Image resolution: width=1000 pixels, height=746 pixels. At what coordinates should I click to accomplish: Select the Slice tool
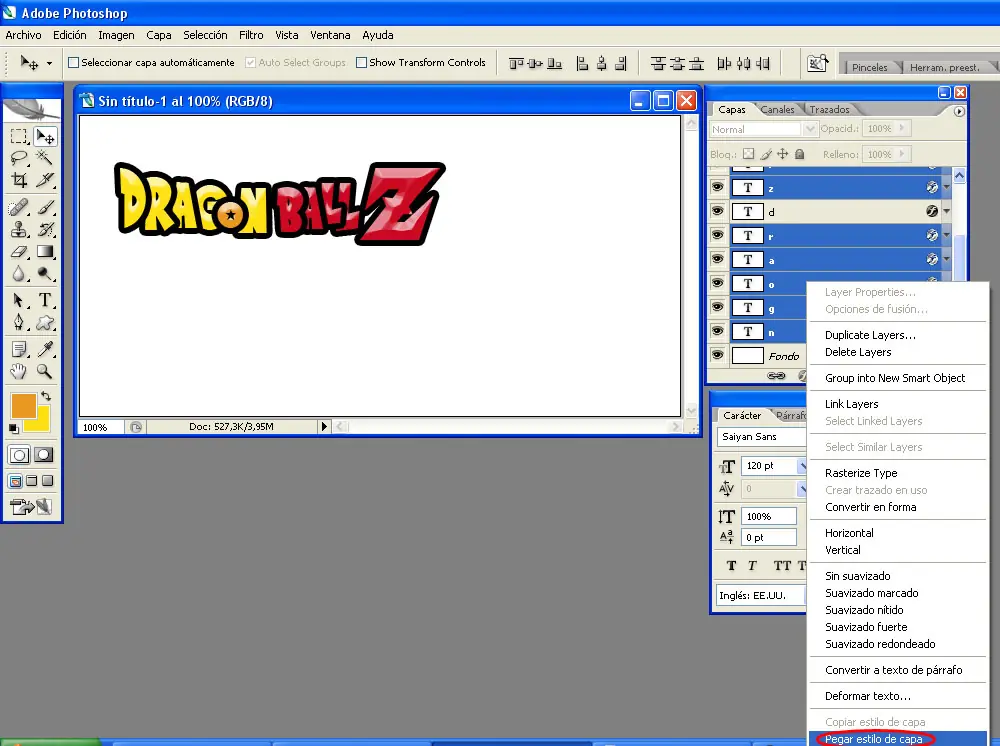[x=45, y=180]
